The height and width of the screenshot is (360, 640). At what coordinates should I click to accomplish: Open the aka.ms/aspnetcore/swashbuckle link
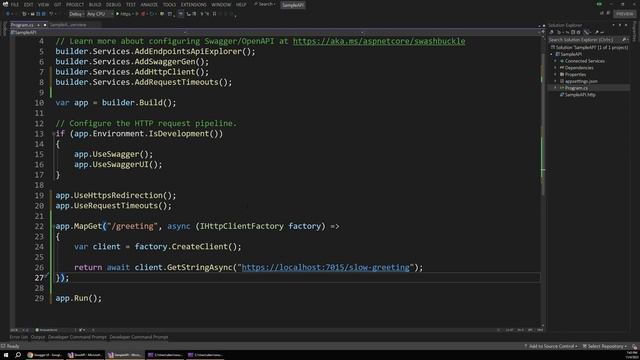[379, 41]
